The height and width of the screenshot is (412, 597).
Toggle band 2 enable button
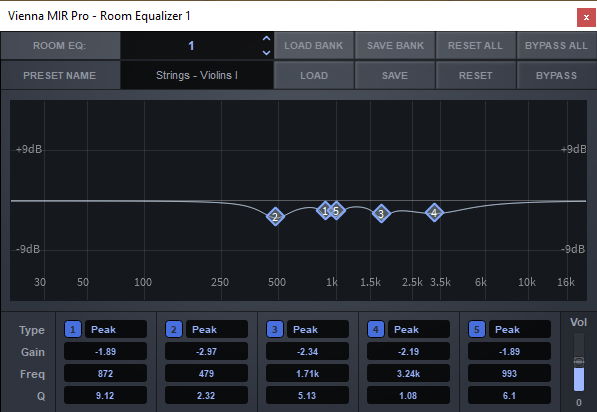[x=174, y=329]
